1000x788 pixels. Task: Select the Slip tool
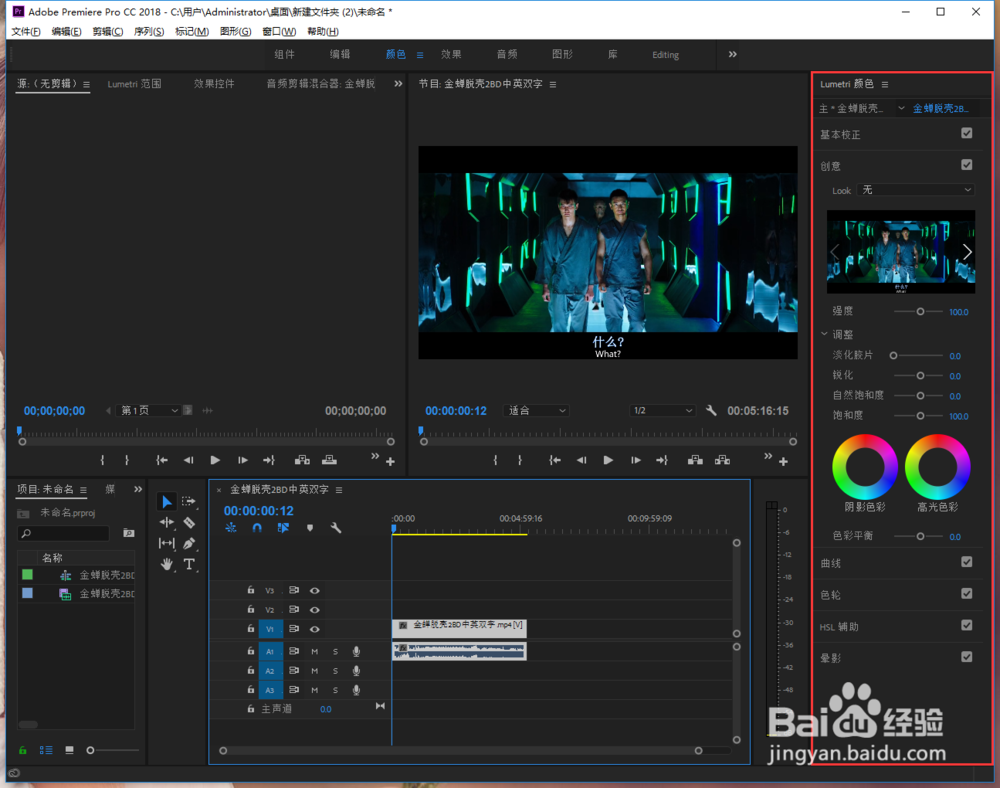(166, 543)
